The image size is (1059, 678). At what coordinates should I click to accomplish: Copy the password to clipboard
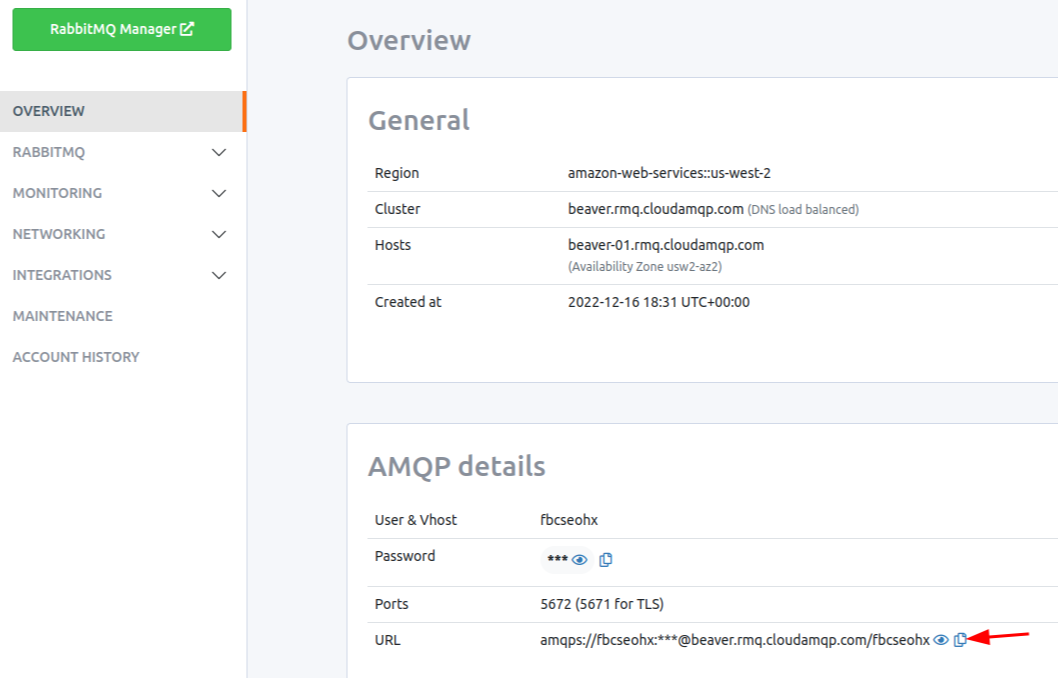pos(606,560)
